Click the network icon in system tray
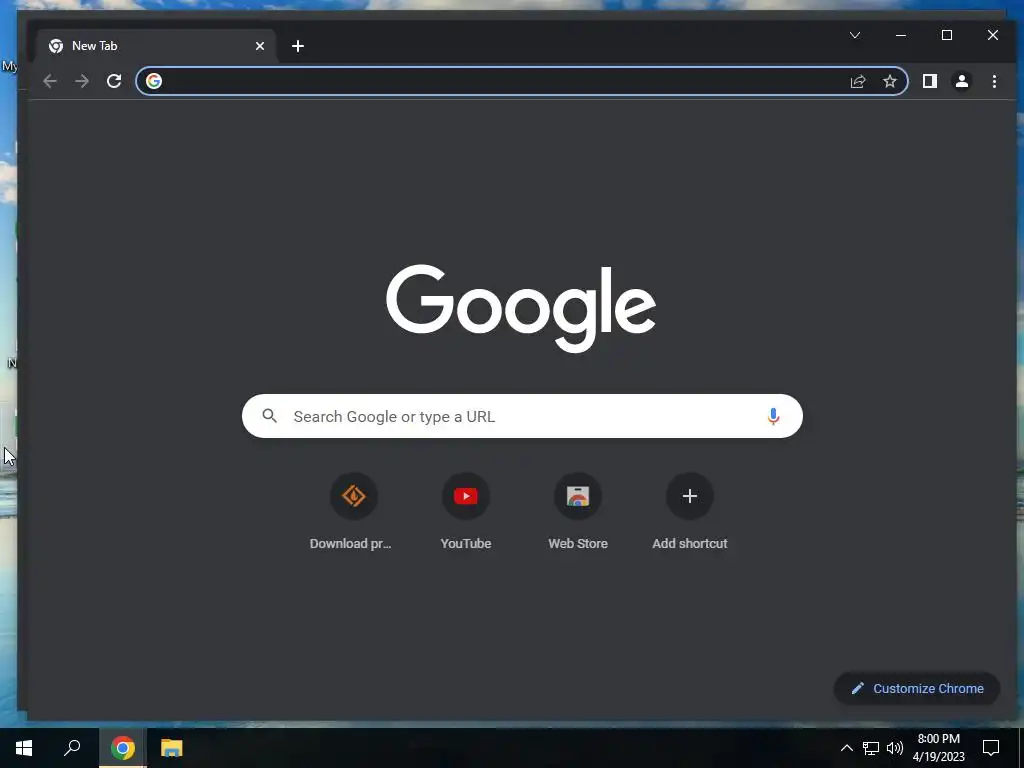 click(871, 748)
